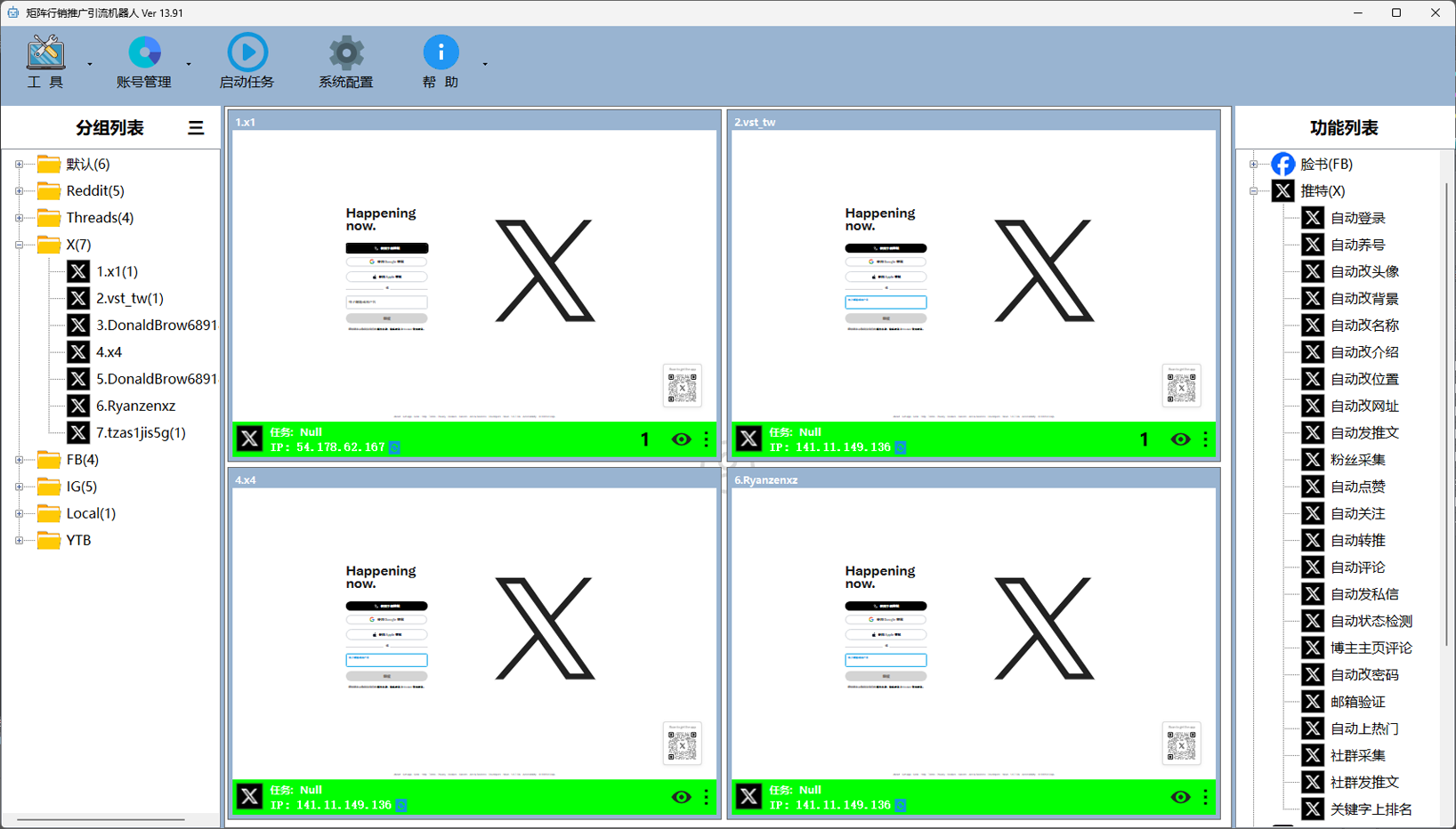1456x829 pixels.
Task: Click the 4.x4 browser thumbnail
Action: (474, 633)
